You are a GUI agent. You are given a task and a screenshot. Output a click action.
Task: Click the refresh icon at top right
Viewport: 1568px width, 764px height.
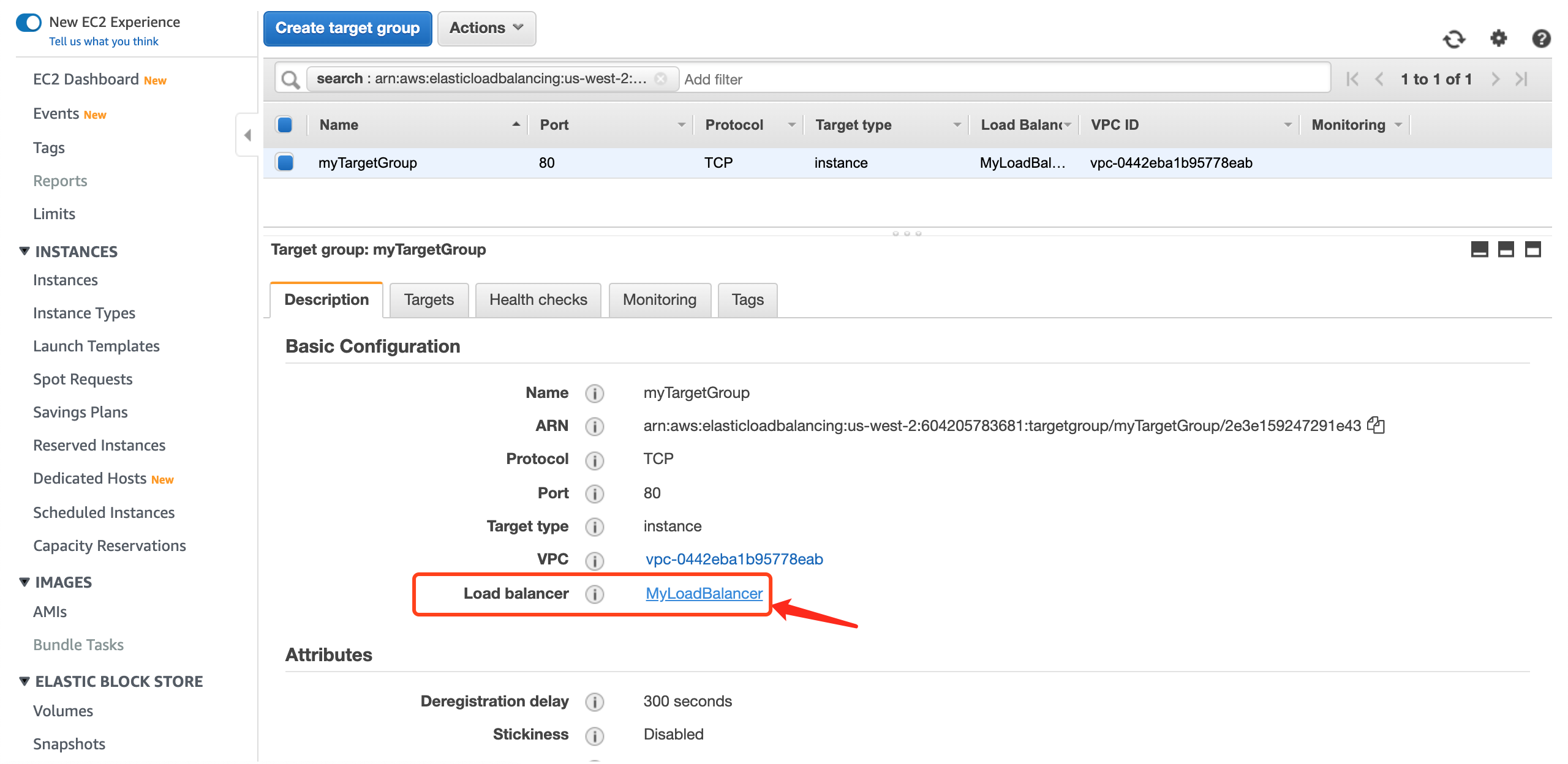(x=1454, y=40)
